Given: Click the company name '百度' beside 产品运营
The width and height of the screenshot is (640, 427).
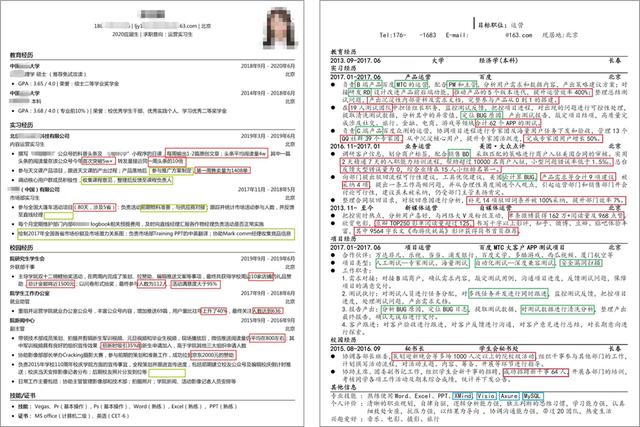Looking at the screenshot, I should pos(485,77).
